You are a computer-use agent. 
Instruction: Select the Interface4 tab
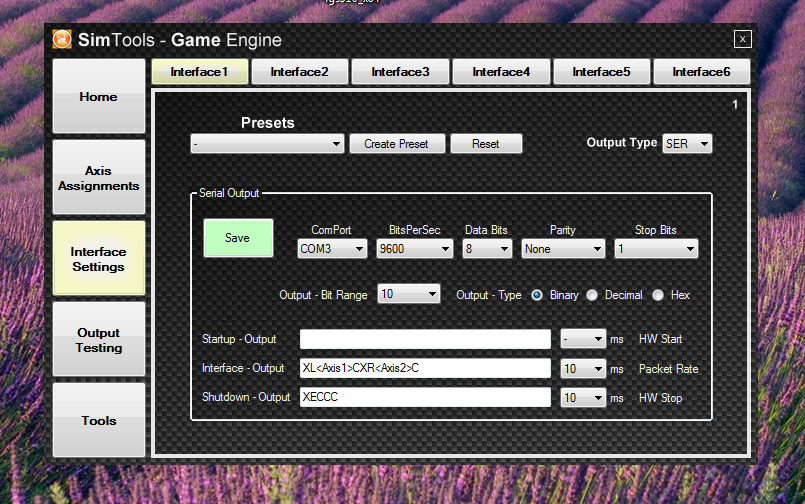point(501,72)
